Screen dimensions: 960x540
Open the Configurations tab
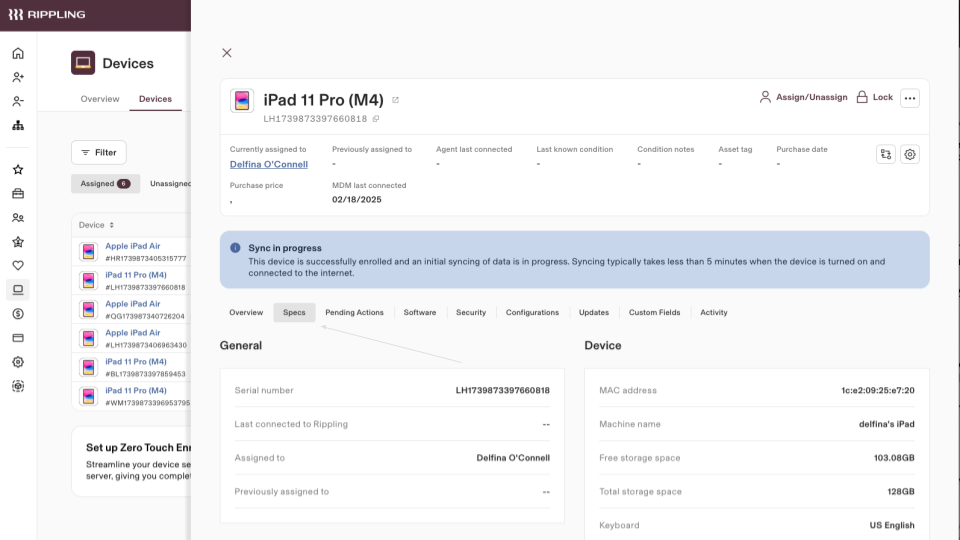coord(532,312)
